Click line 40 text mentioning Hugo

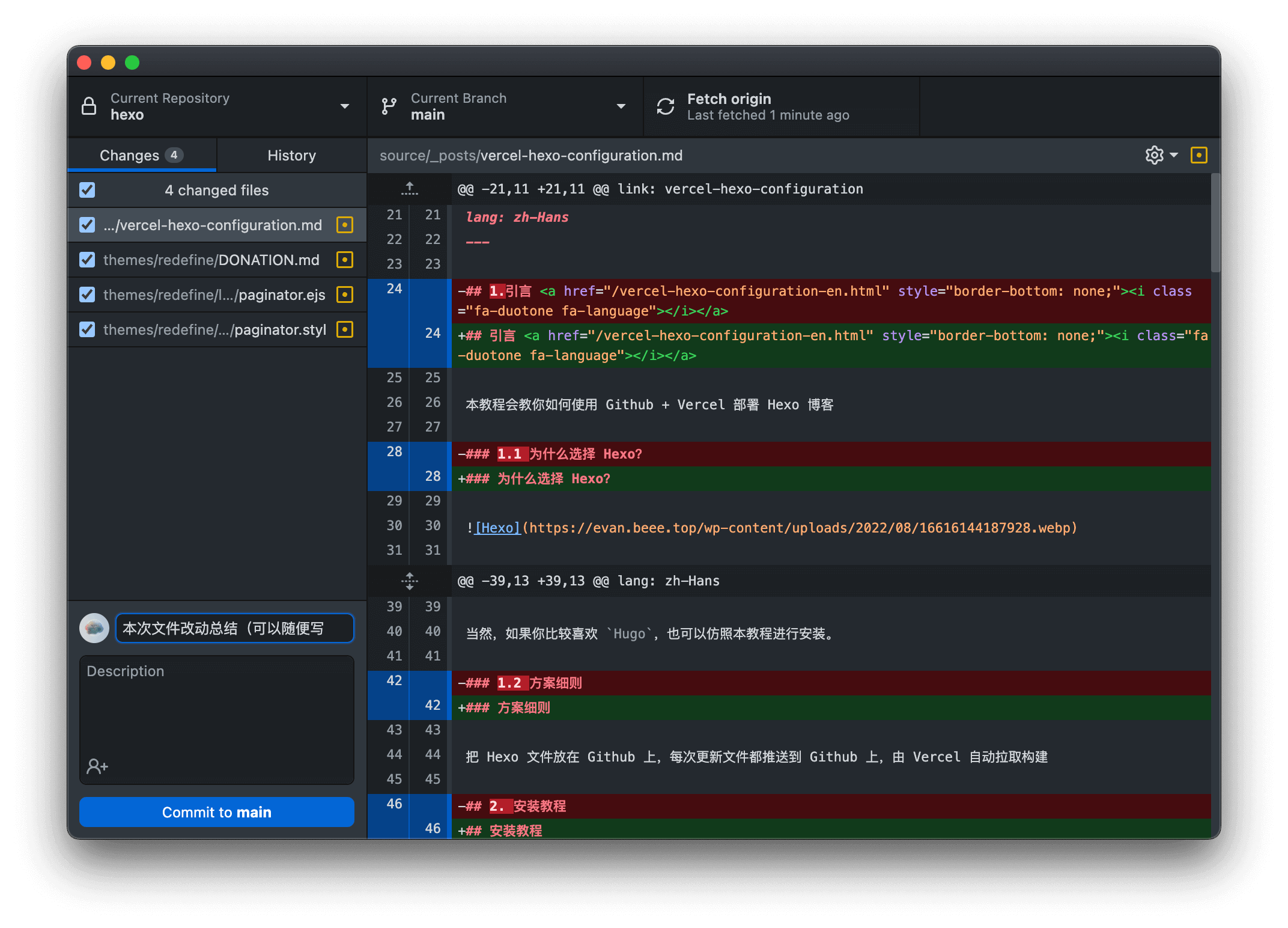[x=651, y=633]
